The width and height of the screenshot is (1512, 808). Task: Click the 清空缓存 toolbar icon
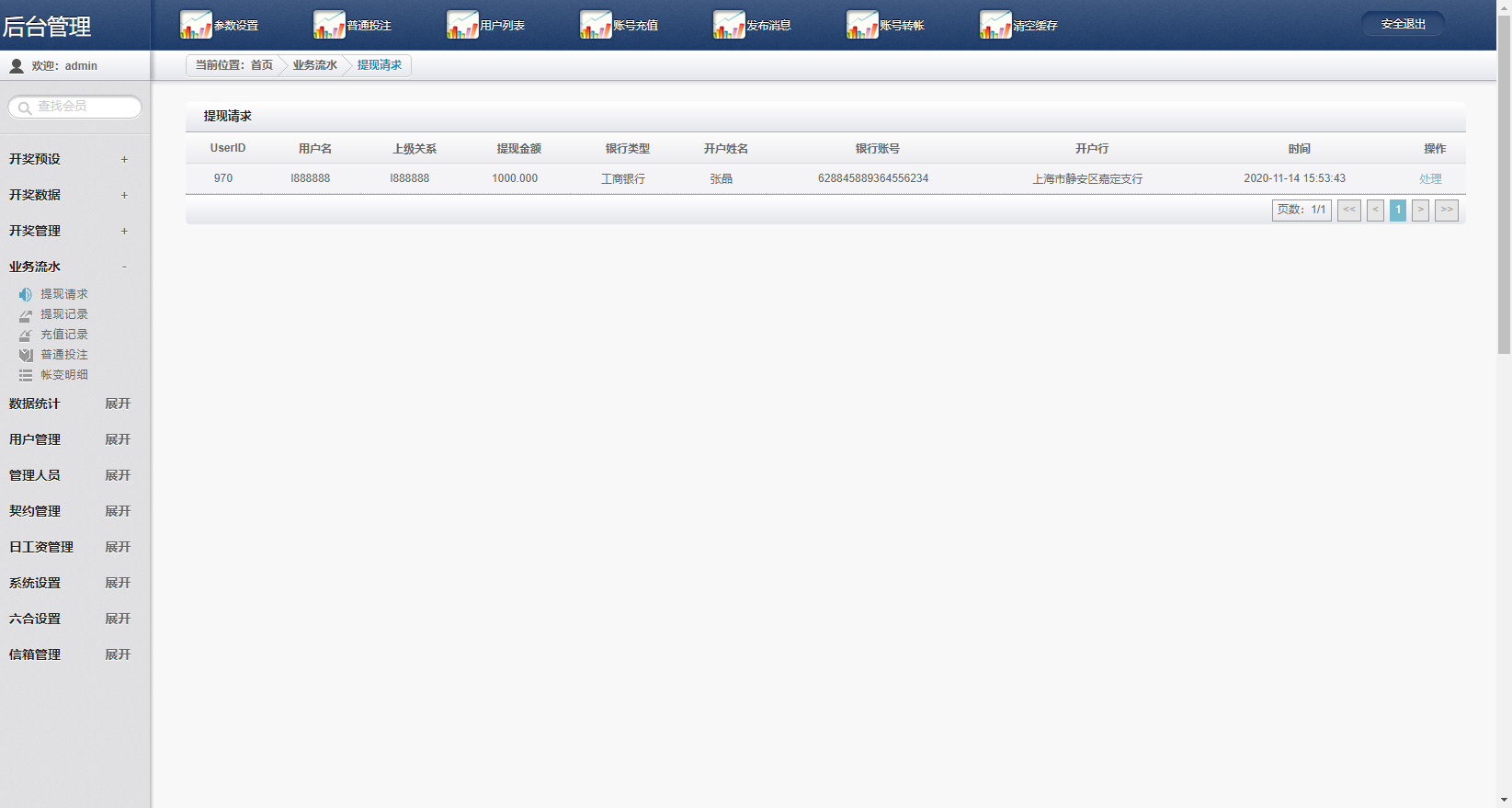click(995, 25)
